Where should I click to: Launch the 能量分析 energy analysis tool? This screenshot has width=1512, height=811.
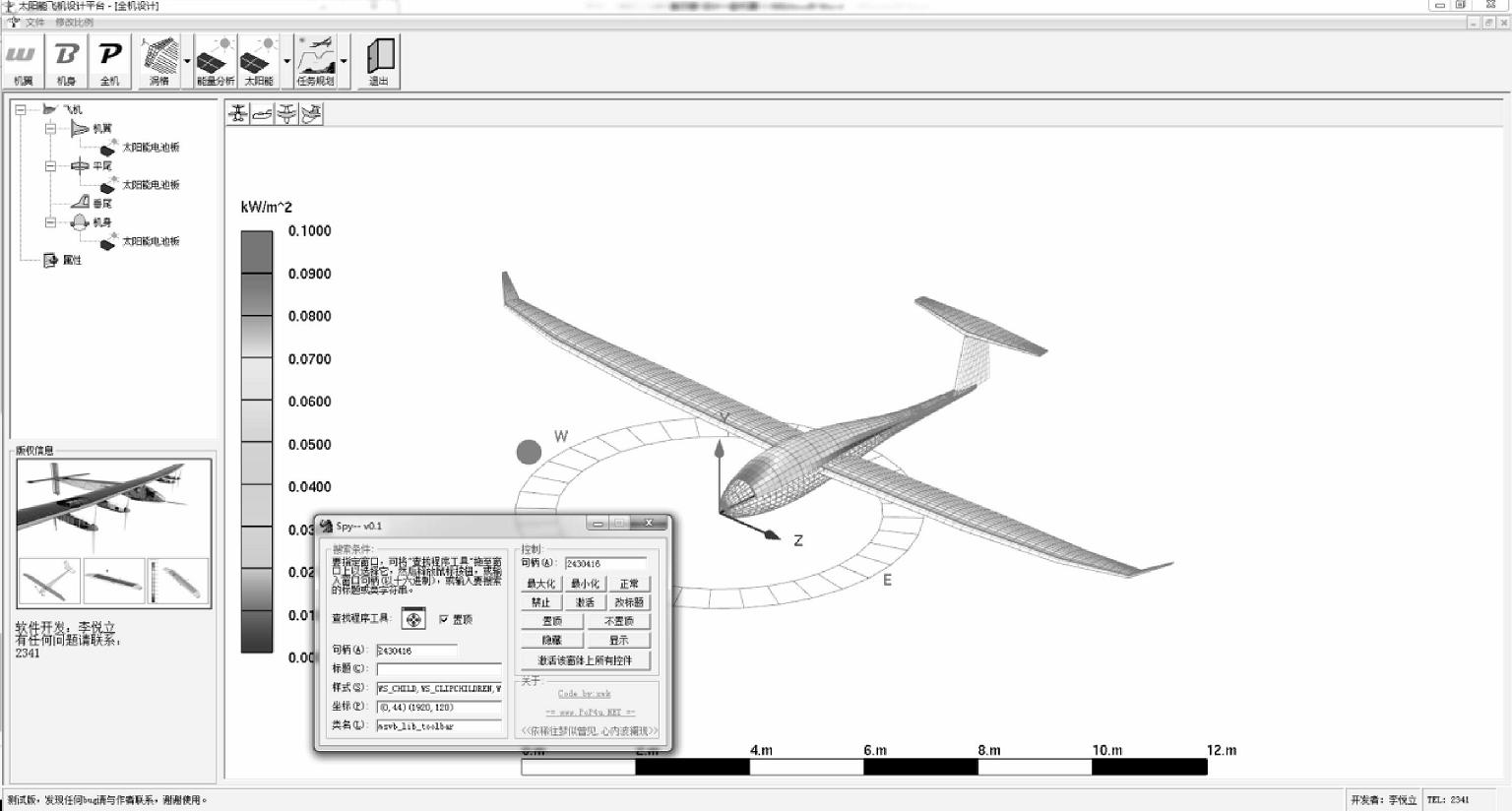(x=215, y=62)
